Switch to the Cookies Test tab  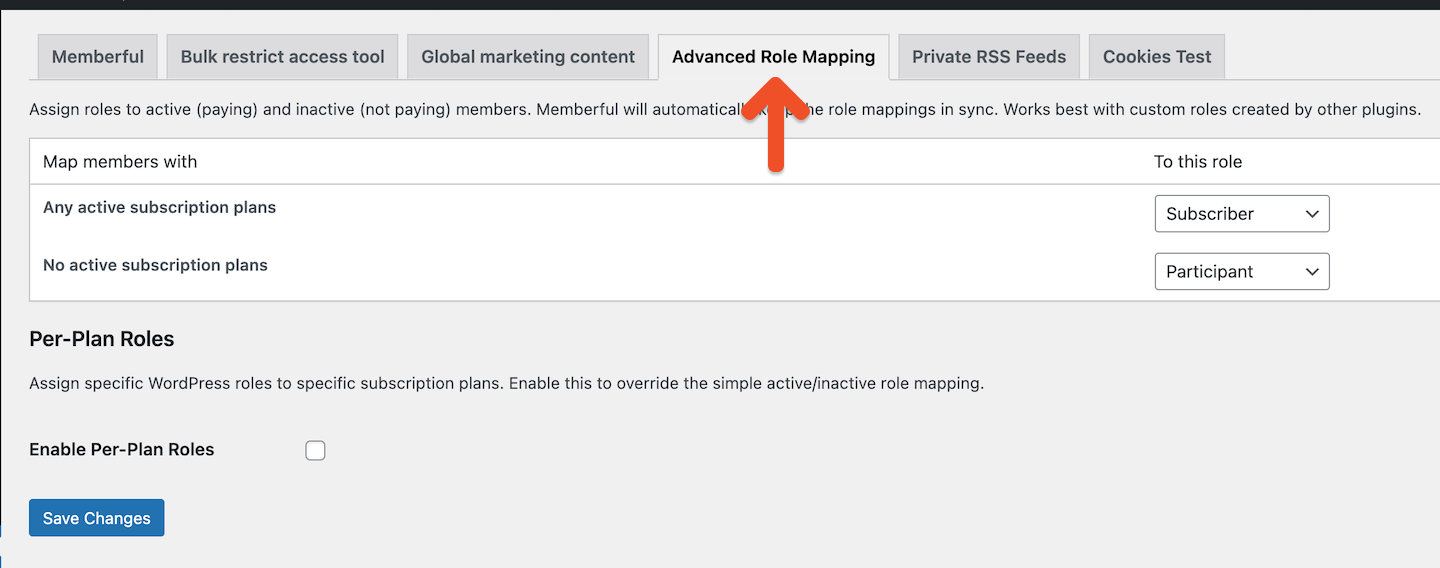point(1157,57)
